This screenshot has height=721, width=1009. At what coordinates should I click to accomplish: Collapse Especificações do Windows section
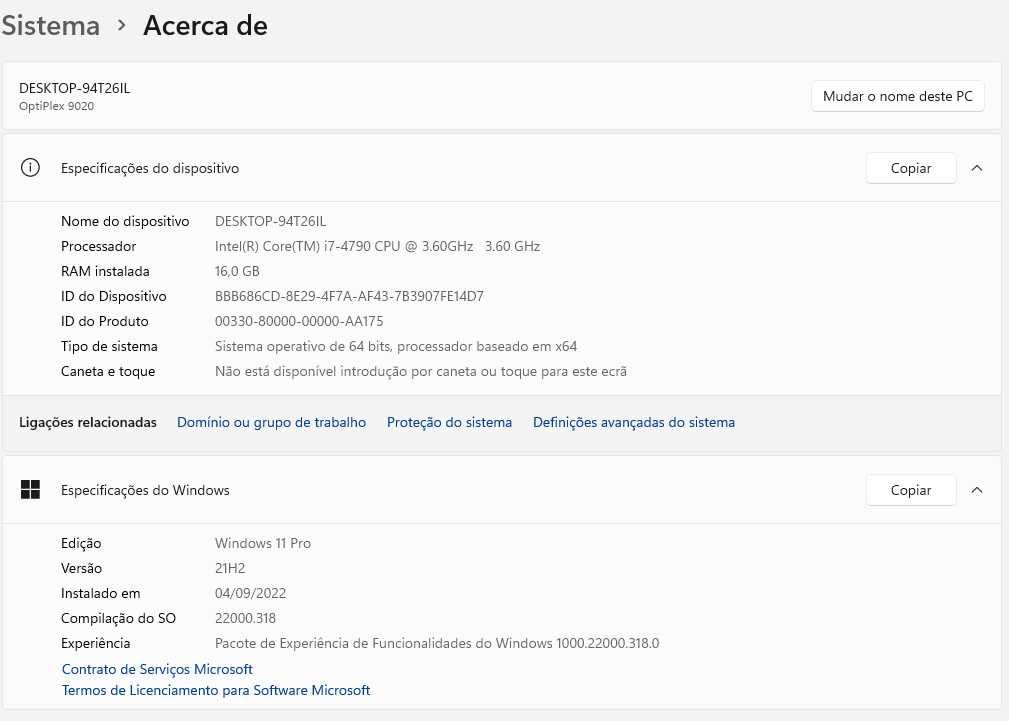977,490
